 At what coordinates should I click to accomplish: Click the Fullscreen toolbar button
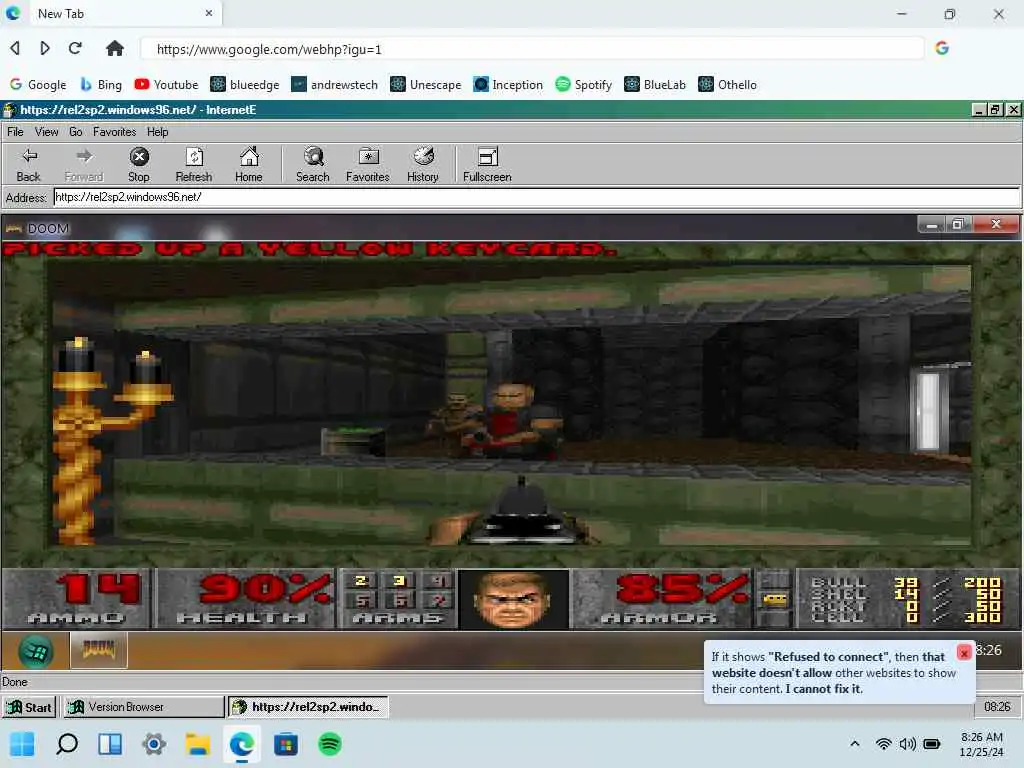(487, 165)
